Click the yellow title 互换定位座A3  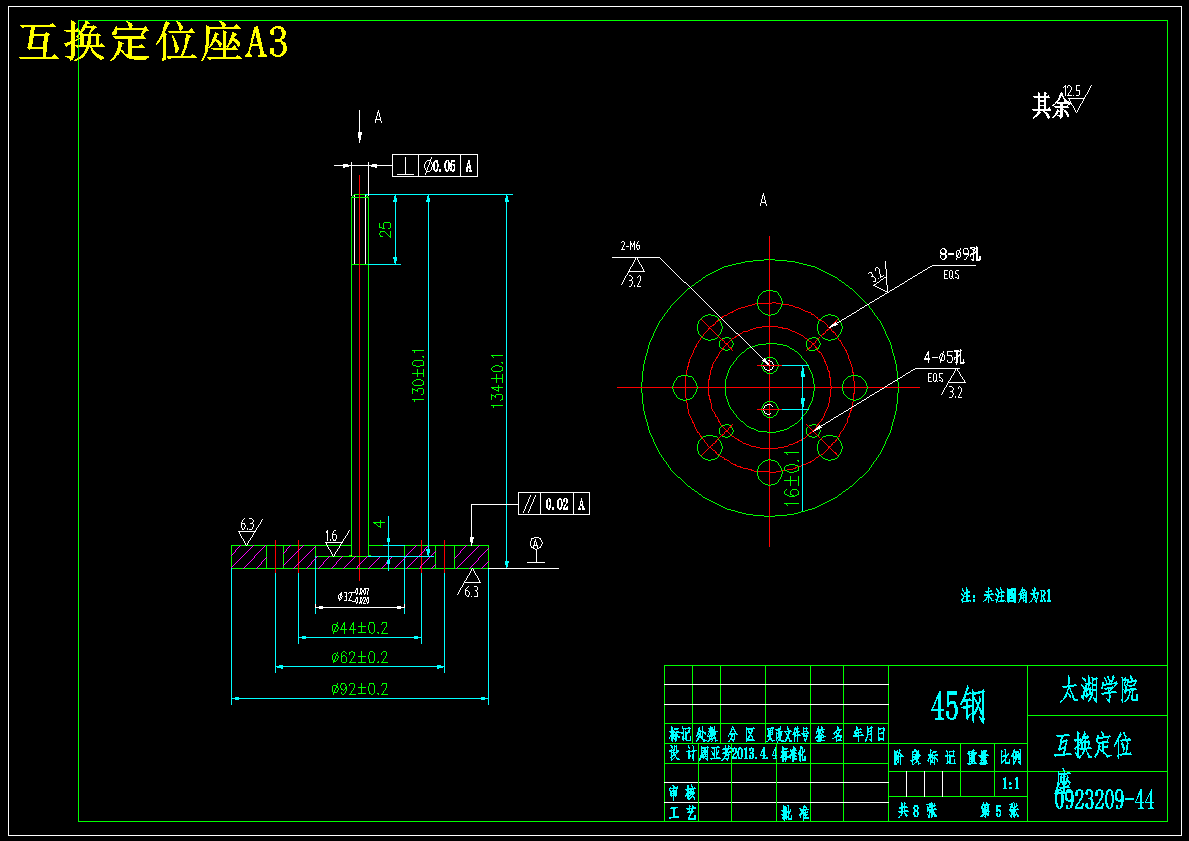tap(153, 42)
